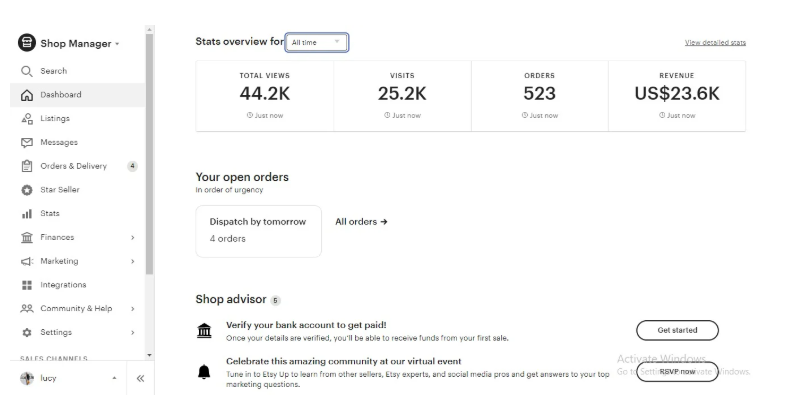Expand the Settings submenu arrow
The width and height of the screenshot is (808, 395).
click(x=132, y=333)
